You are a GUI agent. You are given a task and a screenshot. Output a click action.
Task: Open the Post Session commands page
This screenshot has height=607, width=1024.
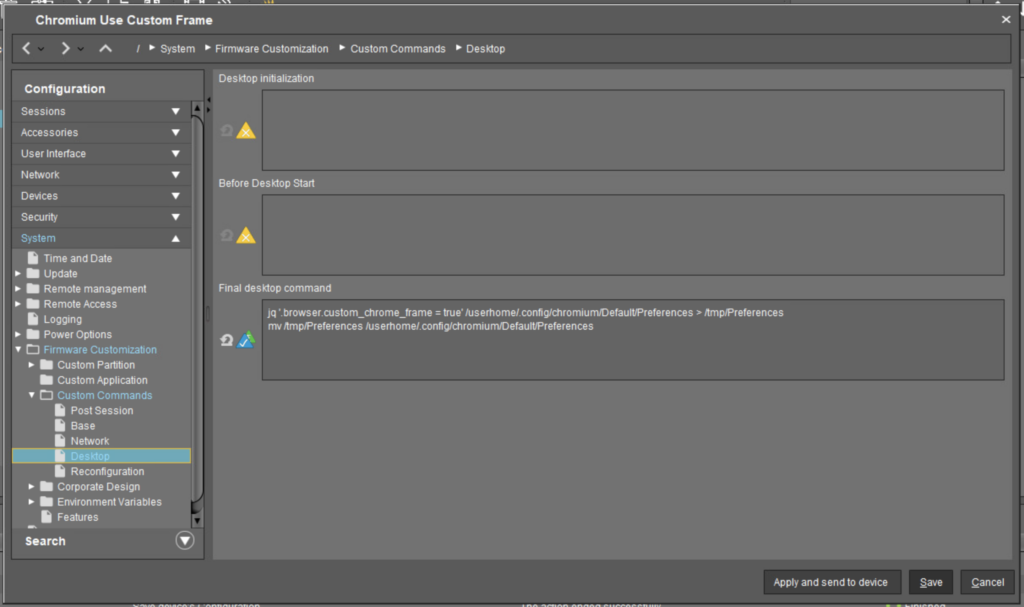101,410
